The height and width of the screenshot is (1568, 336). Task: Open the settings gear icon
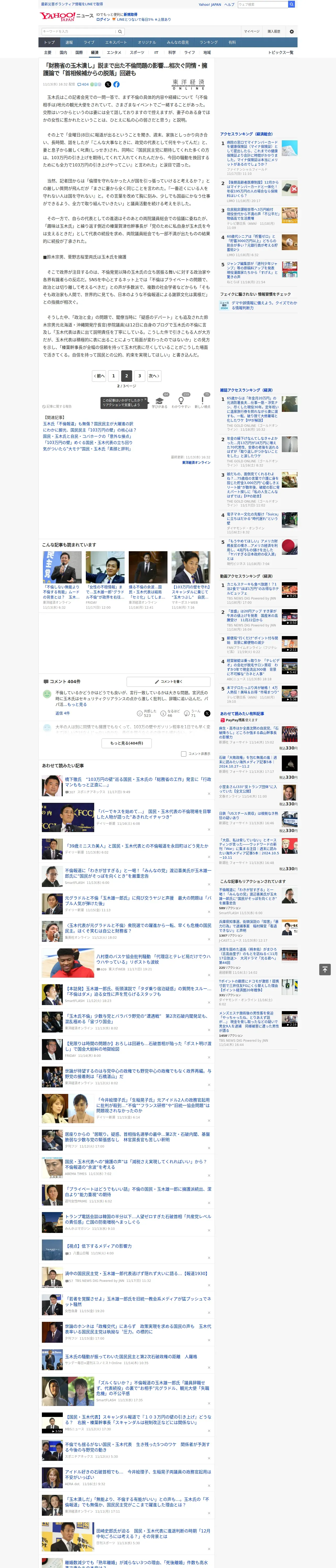click(292, 32)
